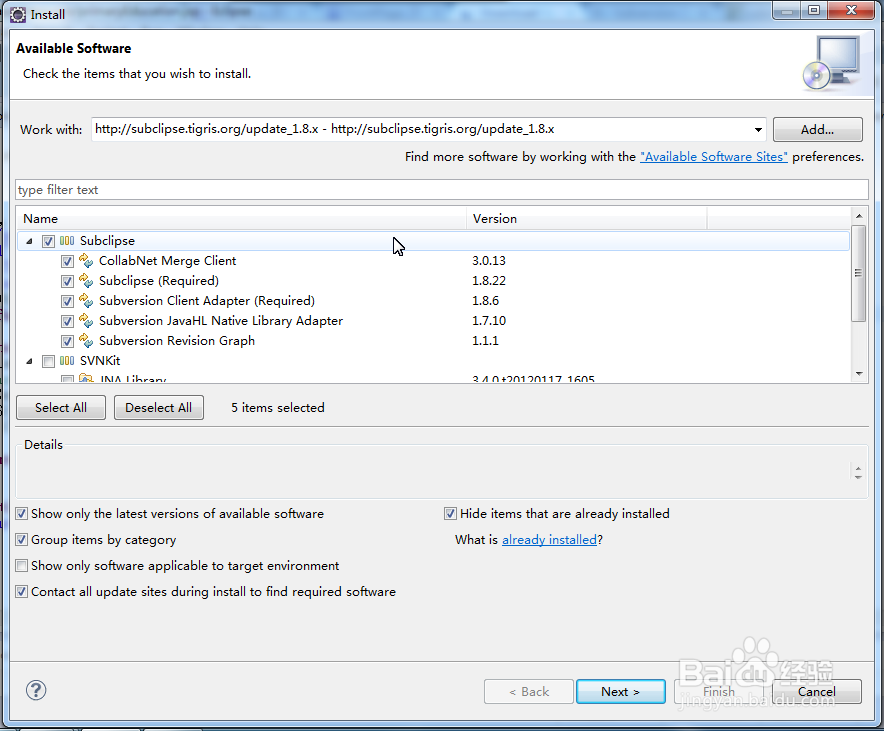The width and height of the screenshot is (884, 731).
Task: Toggle Subversion Client Adapter (Required) checkbox
Action: pos(67,301)
